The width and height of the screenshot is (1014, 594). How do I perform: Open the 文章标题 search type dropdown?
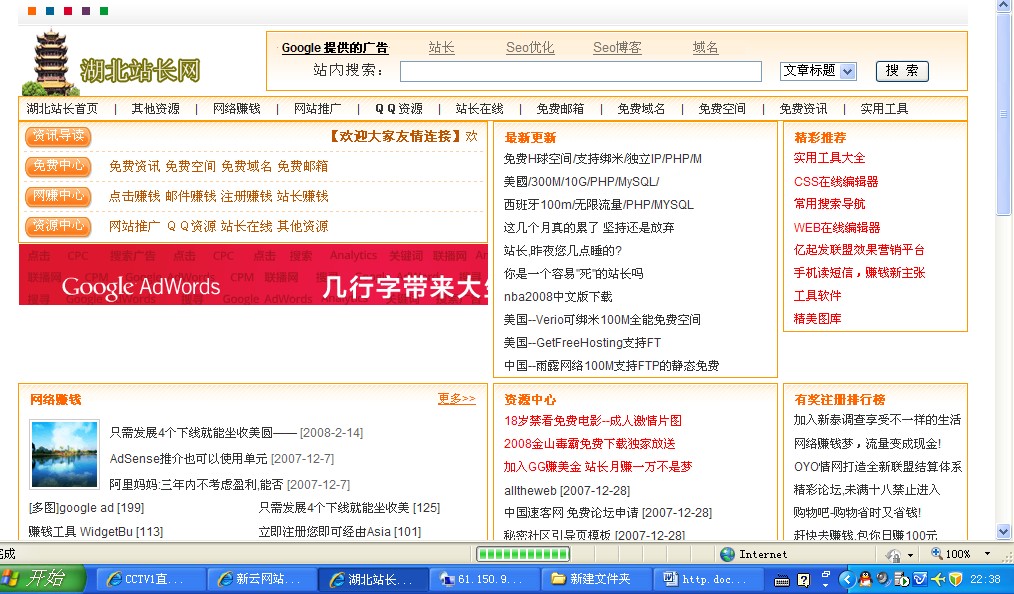tap(818, 71)
